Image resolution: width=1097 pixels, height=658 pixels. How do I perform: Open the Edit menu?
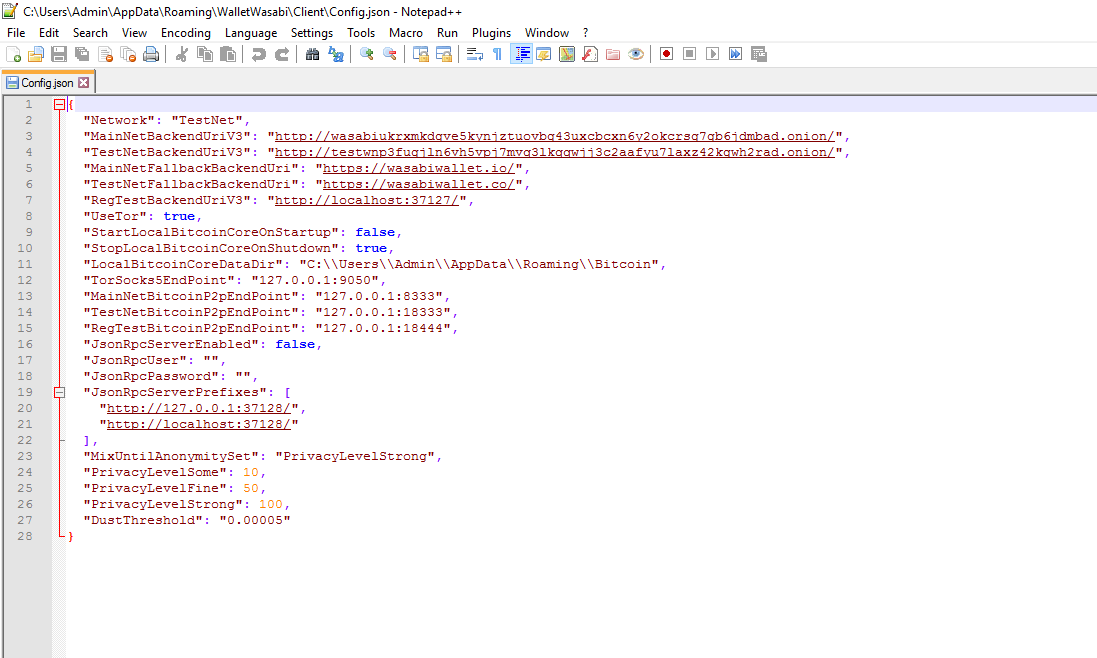49,33
